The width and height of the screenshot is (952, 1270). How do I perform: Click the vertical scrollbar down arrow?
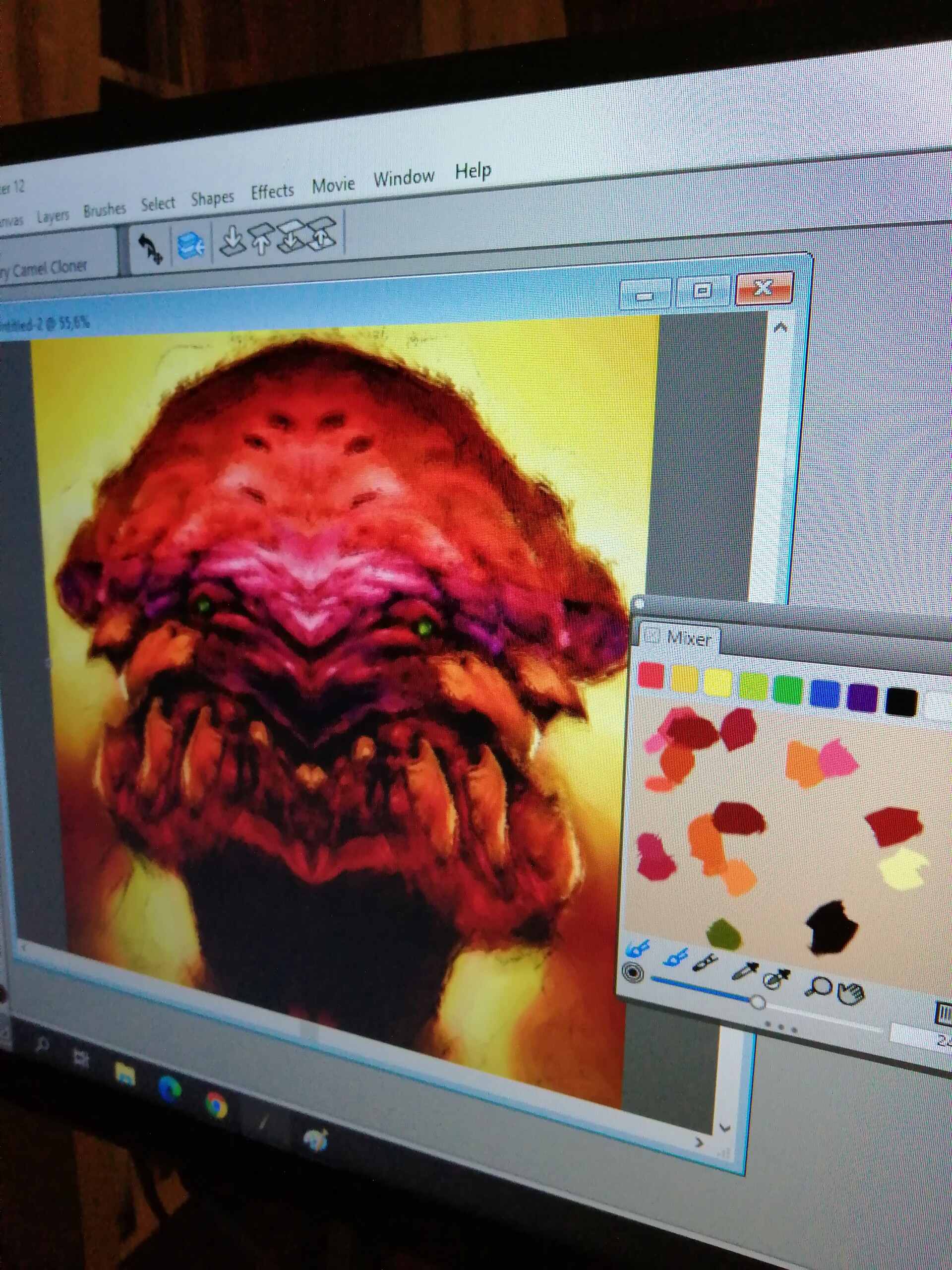pos(725,1128)
